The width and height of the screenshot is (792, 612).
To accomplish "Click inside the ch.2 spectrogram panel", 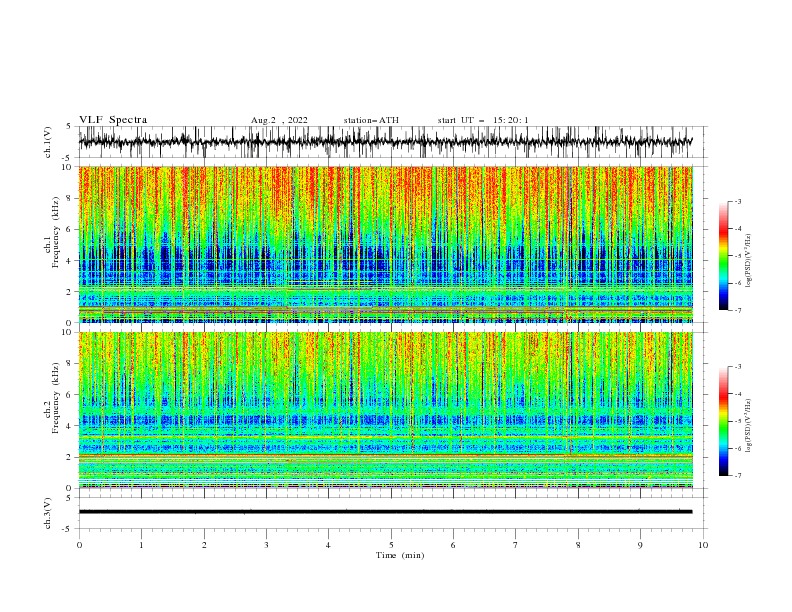I will click(385, 410).
